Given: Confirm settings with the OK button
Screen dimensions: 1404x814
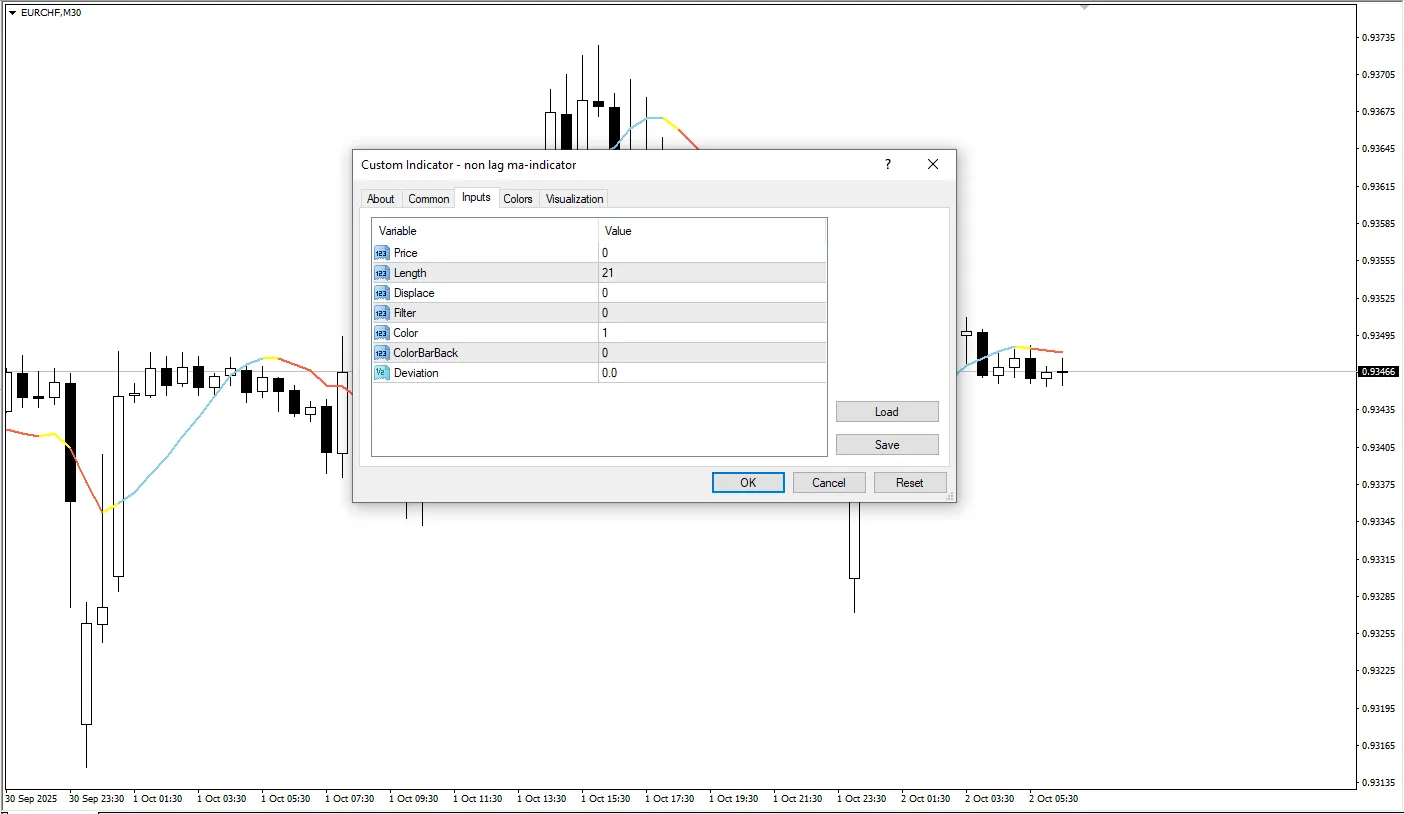Looking at the screenshot, I should click(x=747, y=483).
